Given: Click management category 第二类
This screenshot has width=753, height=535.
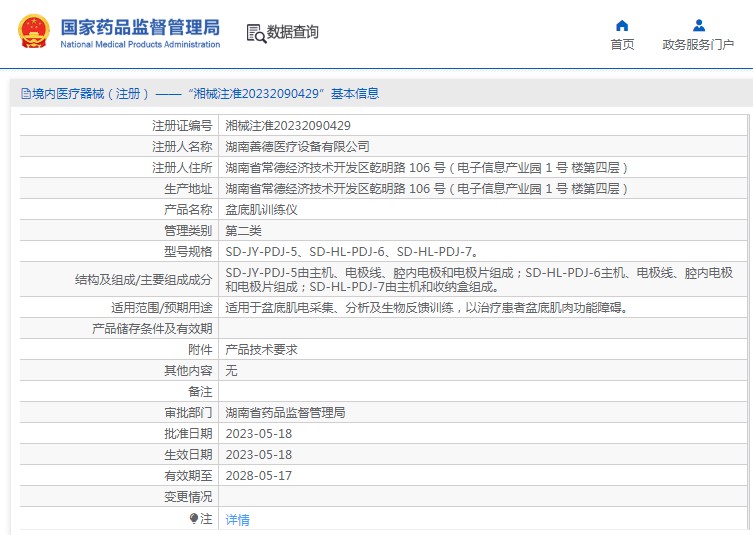Looking at the screenshot, I should (243, 231).
